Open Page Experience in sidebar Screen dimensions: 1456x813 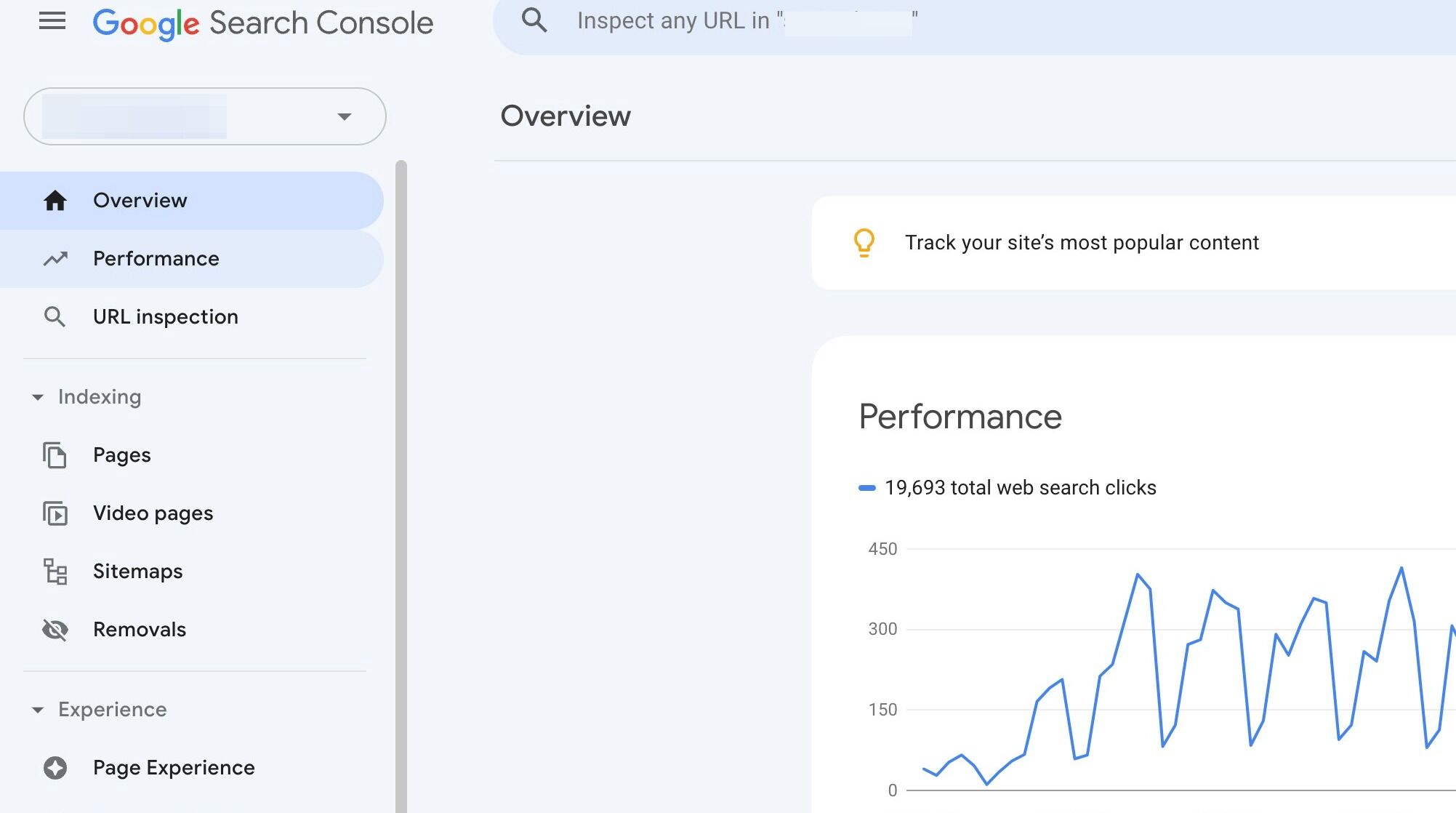(192, 768)
